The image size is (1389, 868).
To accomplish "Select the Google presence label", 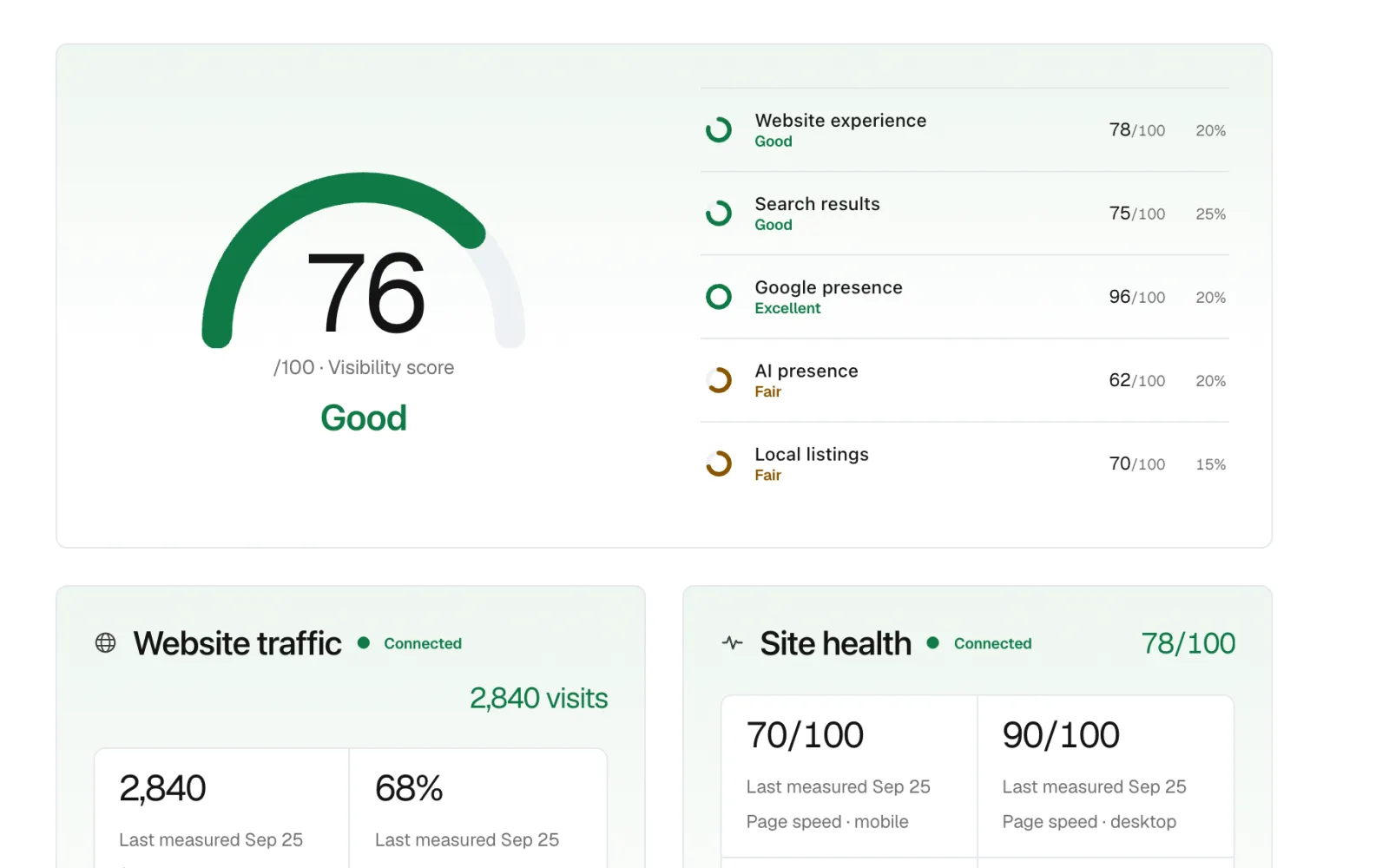I will coord(828,287).
